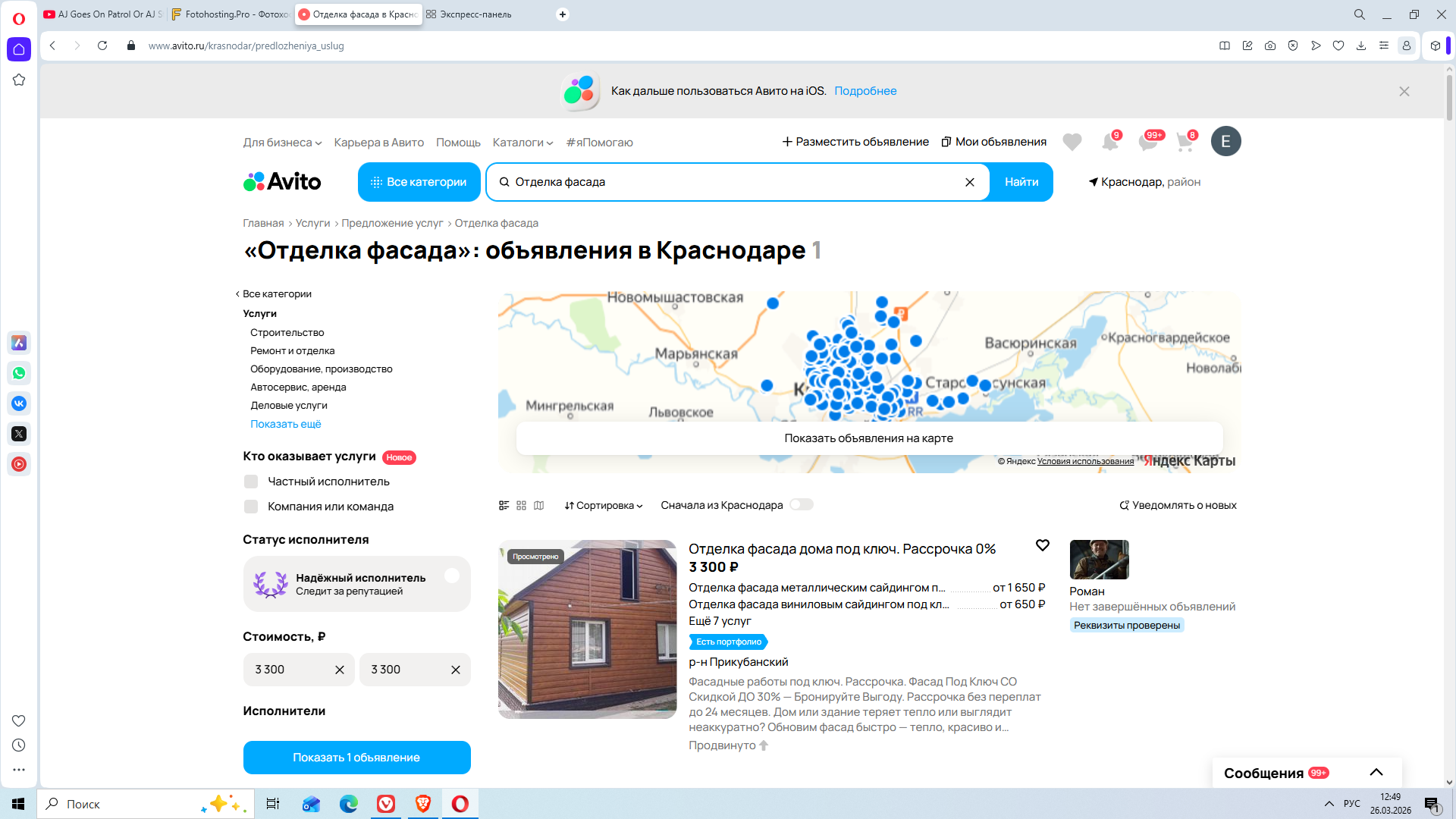1456x819 pixels.
Task: Open the Для бизнеса dropdown menu
Action: (282, 143)
